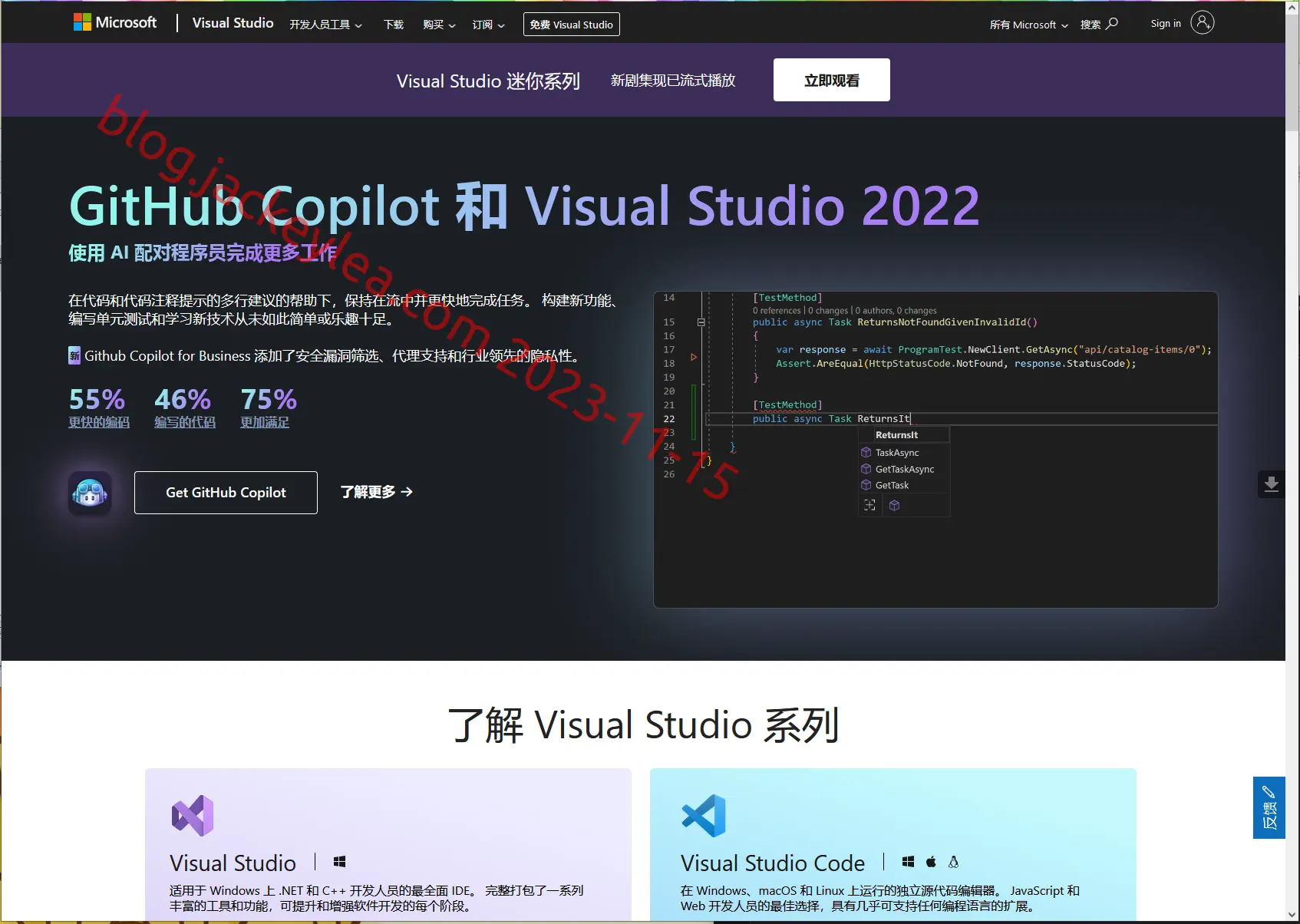This screenshot has width=1300, height=924.
Task: Open the 下载 menu item
Action: click(x=394, y=25)
